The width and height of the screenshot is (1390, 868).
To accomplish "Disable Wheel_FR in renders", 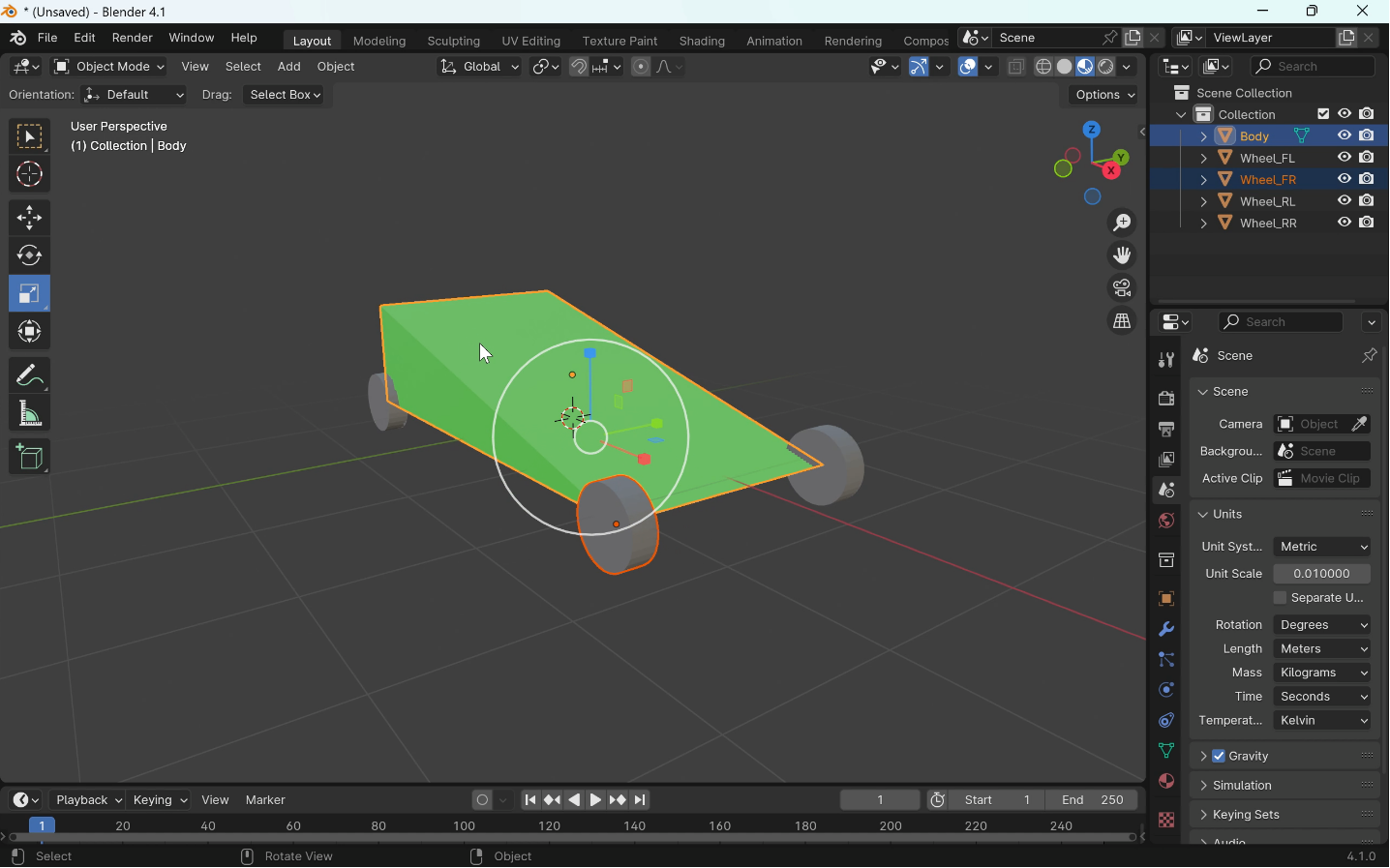I will 1368,180.
